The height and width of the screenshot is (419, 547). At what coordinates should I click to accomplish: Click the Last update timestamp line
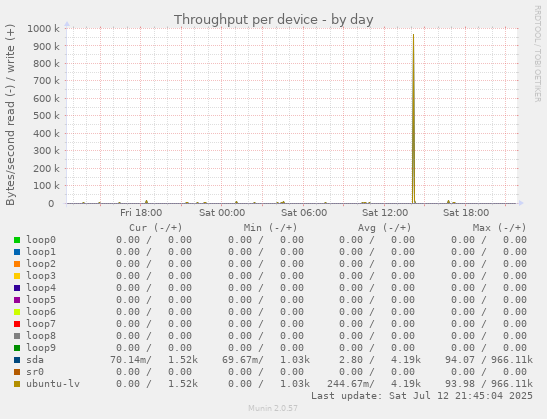422,396
